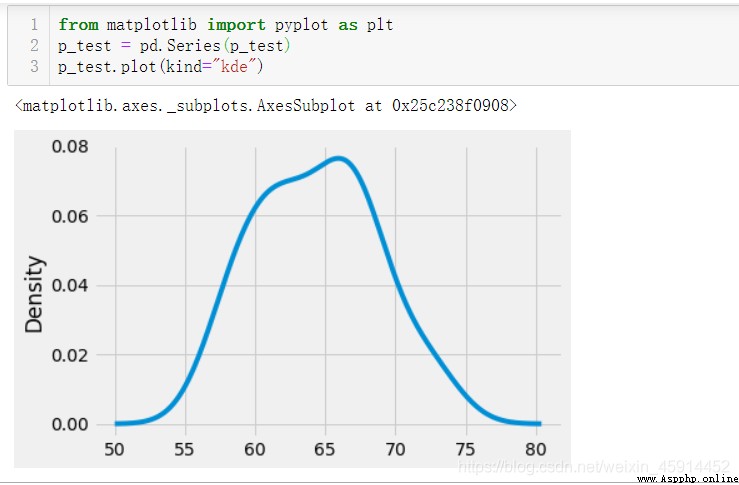Click the 0.08 y-axis tick label
739x485 pixels.
click(70, 147)
